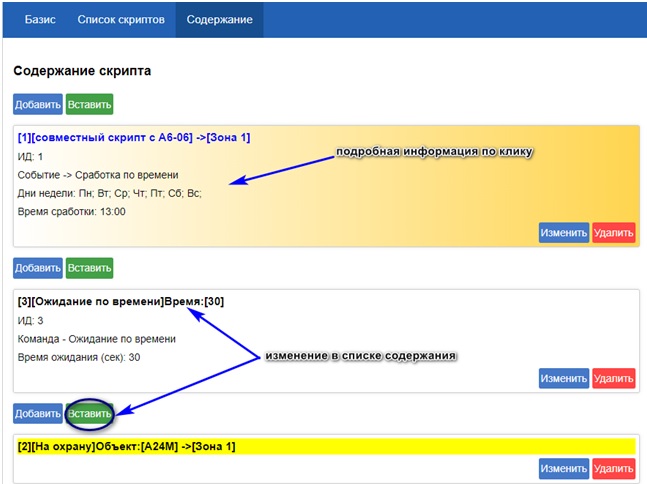Click Добавить directly above item [2]
The height and width of the screenshot is (484, 647).
click(x=38, y=413)
